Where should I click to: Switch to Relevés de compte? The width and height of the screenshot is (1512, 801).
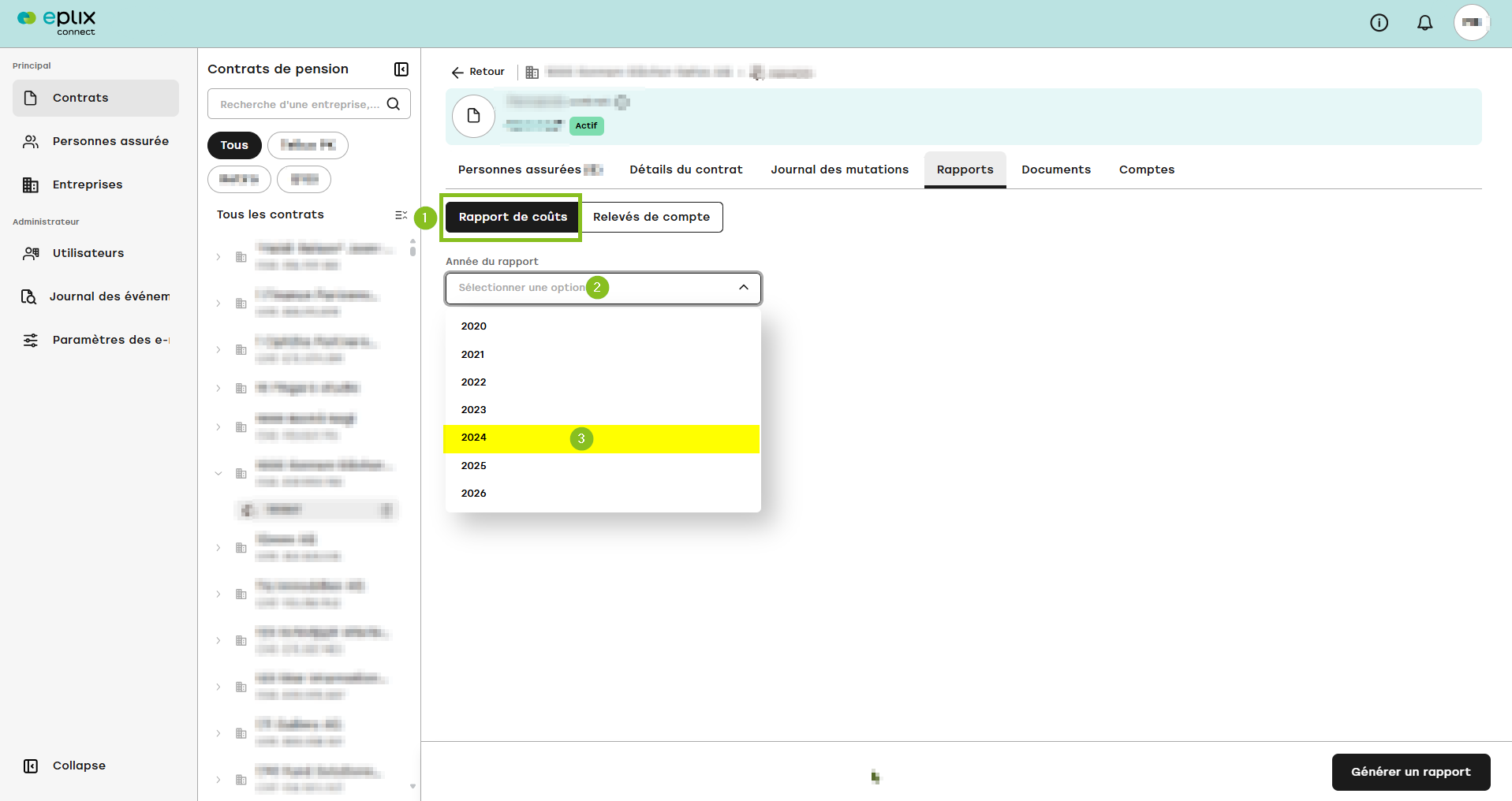651,217
